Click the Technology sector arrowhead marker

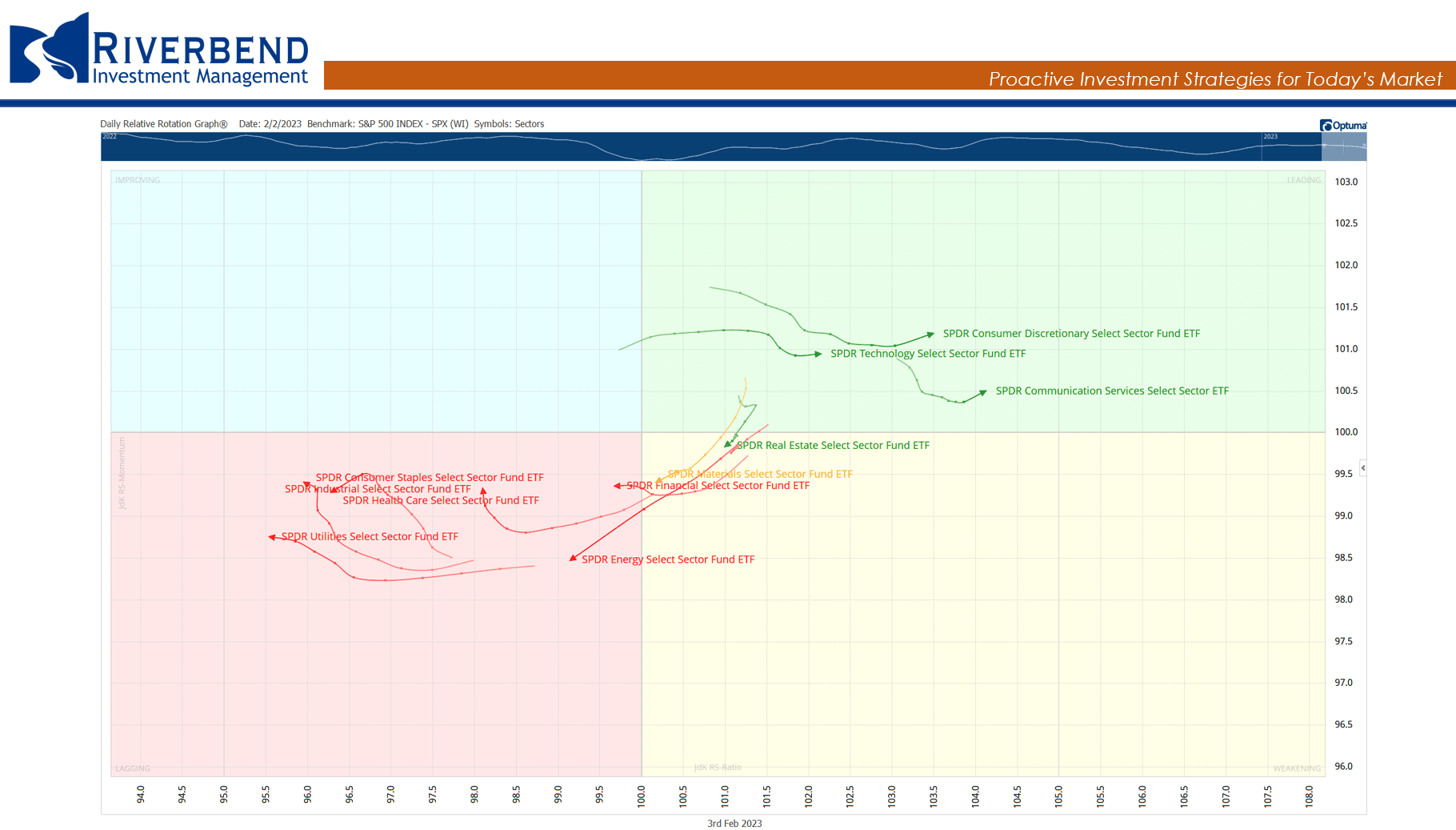818,354
